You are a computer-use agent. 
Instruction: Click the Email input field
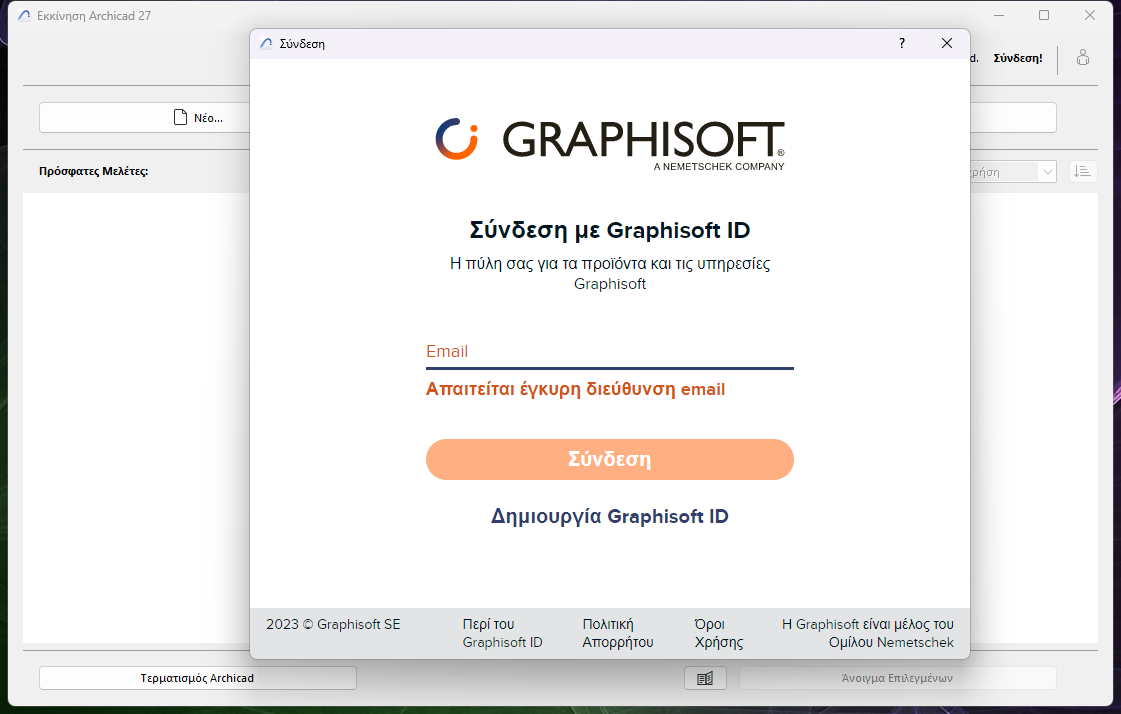coord(609,352)
